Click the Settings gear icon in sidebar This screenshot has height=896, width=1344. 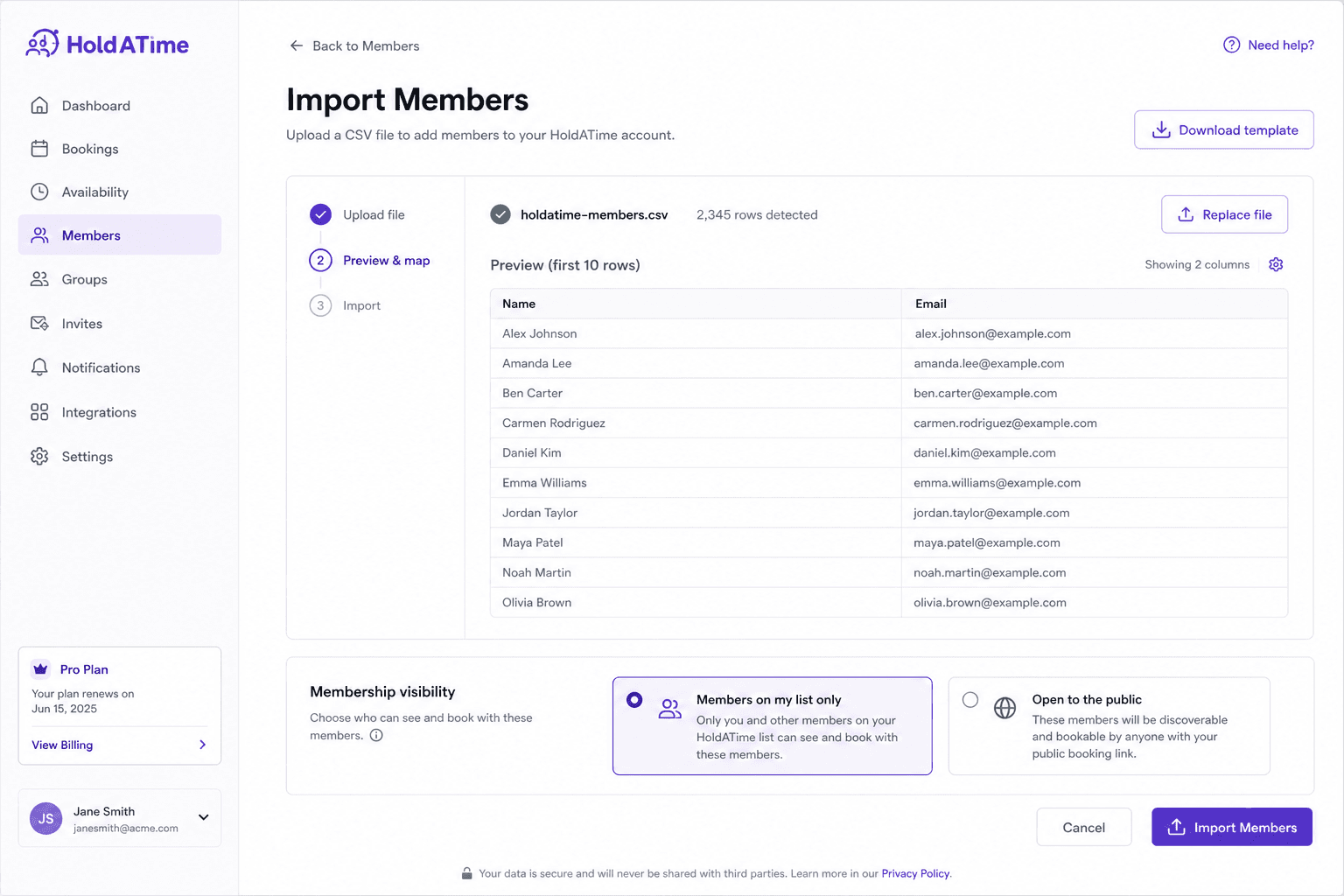tap(39, 457)
